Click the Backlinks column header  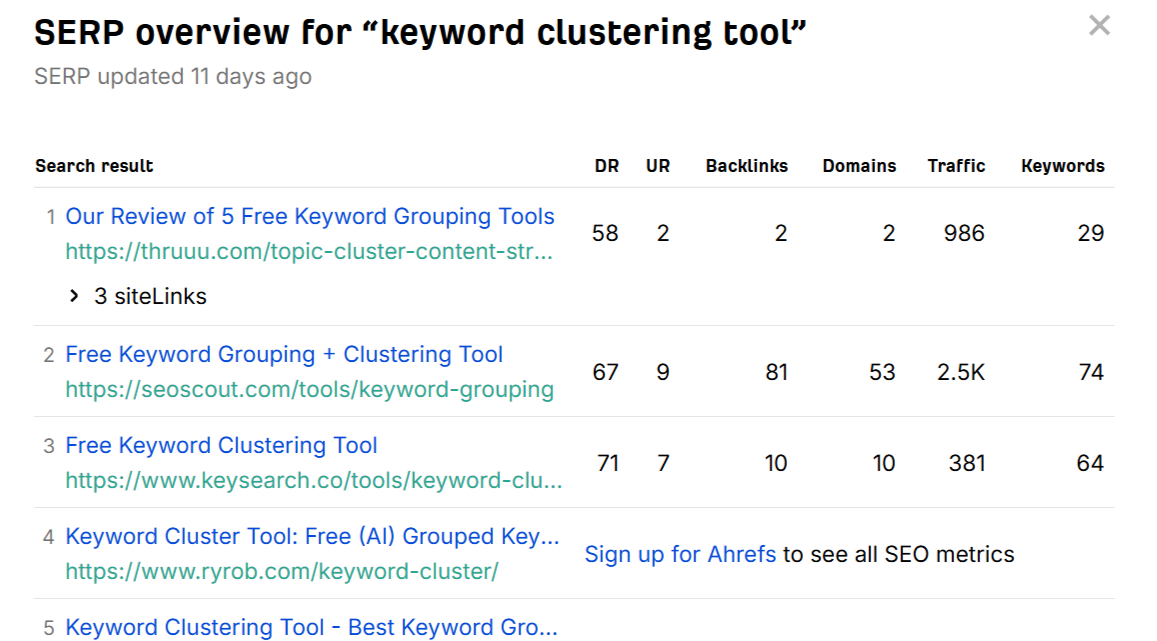point(747,166)
